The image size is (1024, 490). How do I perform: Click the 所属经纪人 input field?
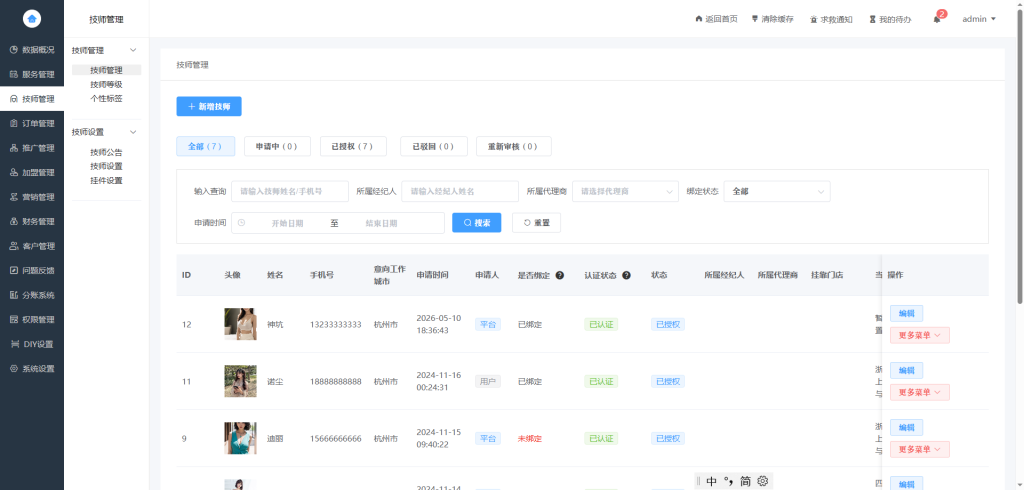460,191
